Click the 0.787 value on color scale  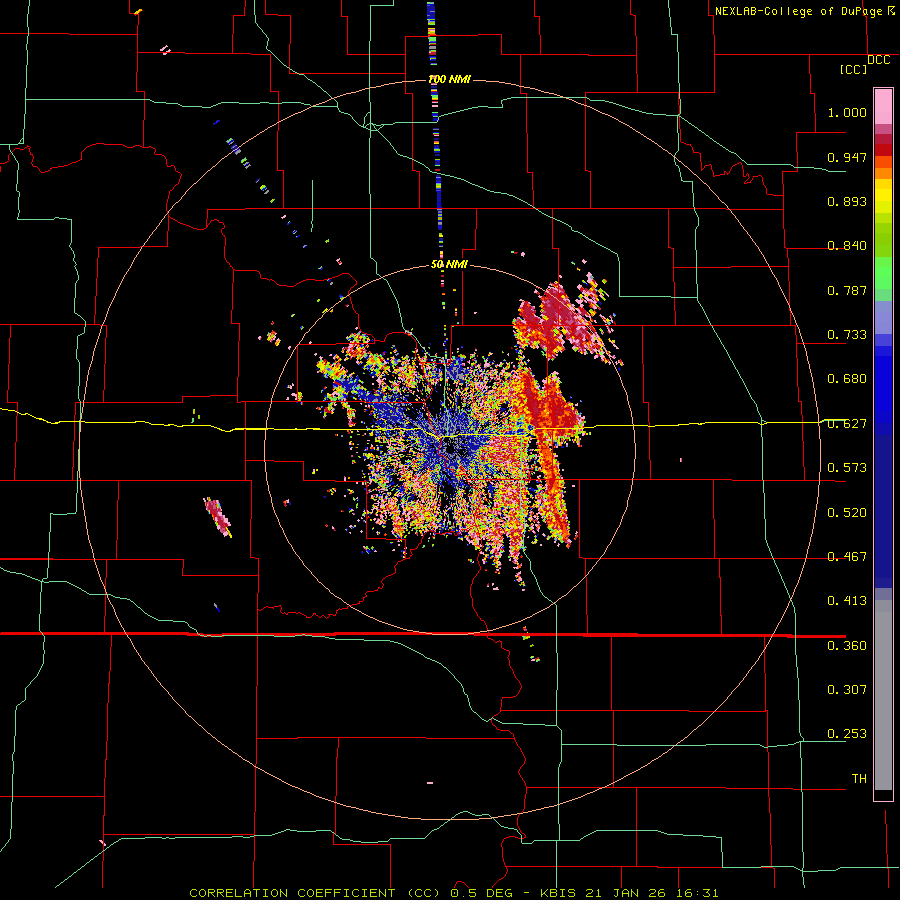[x=847, y=290]
